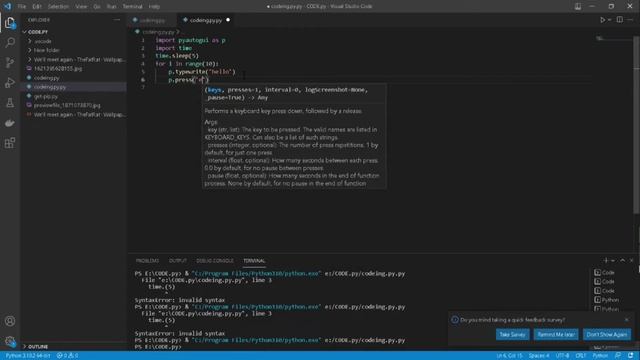Open editor More Actions ellipsis

point(630,20)
